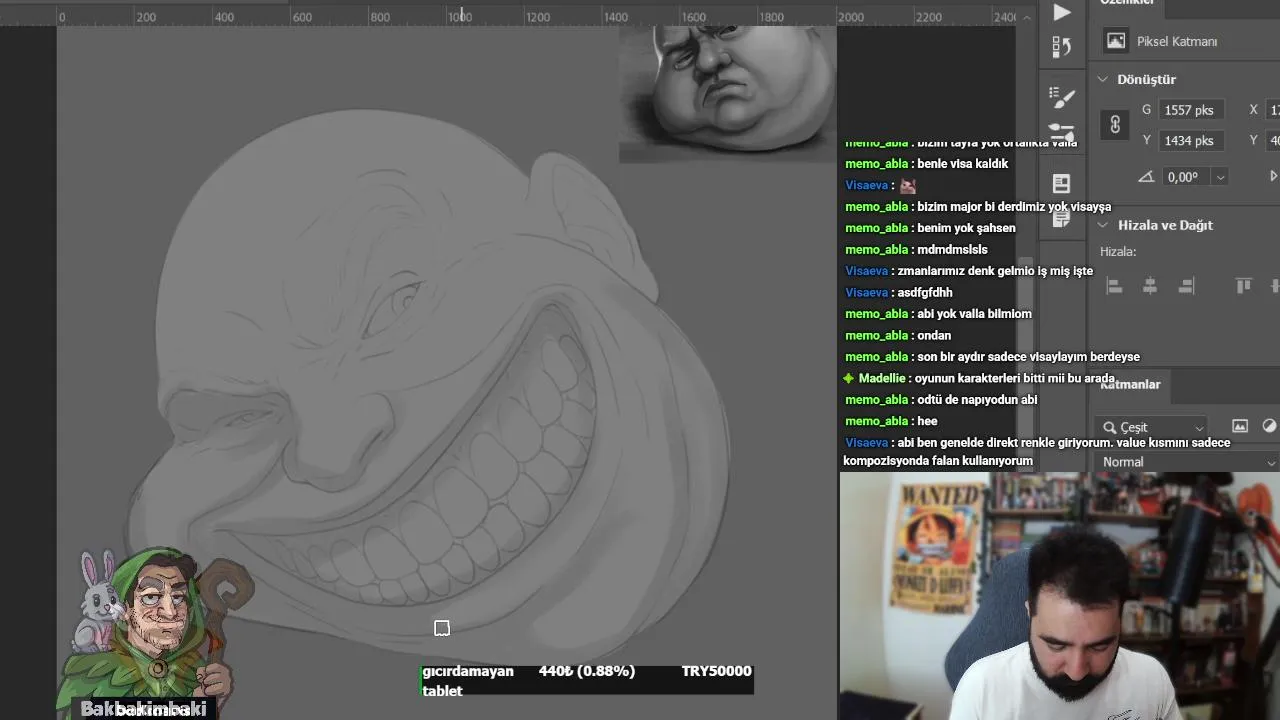Open the Brush Settings panel icon
This screenshot has width=1280, height=720.
coord(1062,97)
